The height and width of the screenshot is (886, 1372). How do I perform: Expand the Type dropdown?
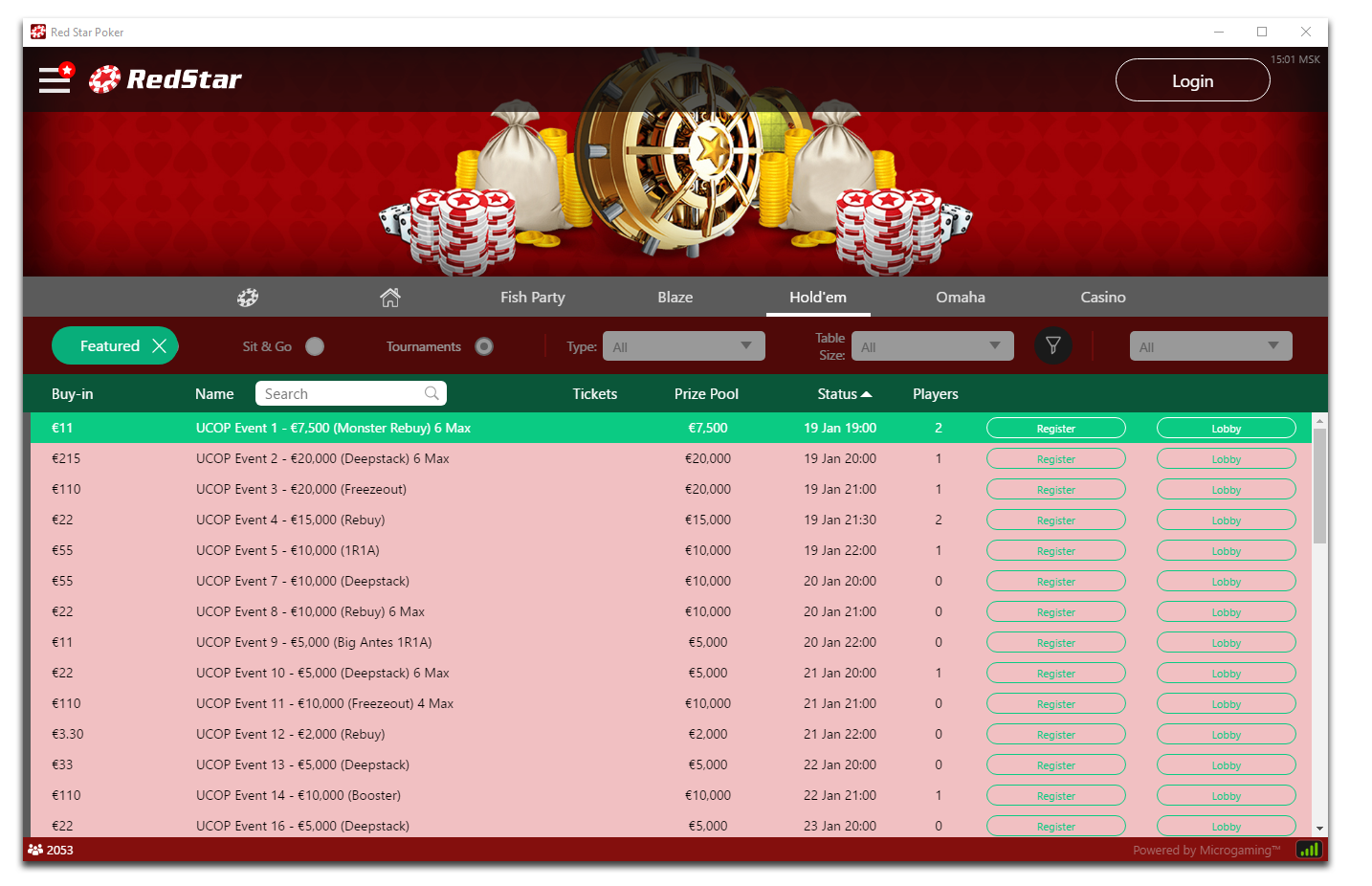683,346
